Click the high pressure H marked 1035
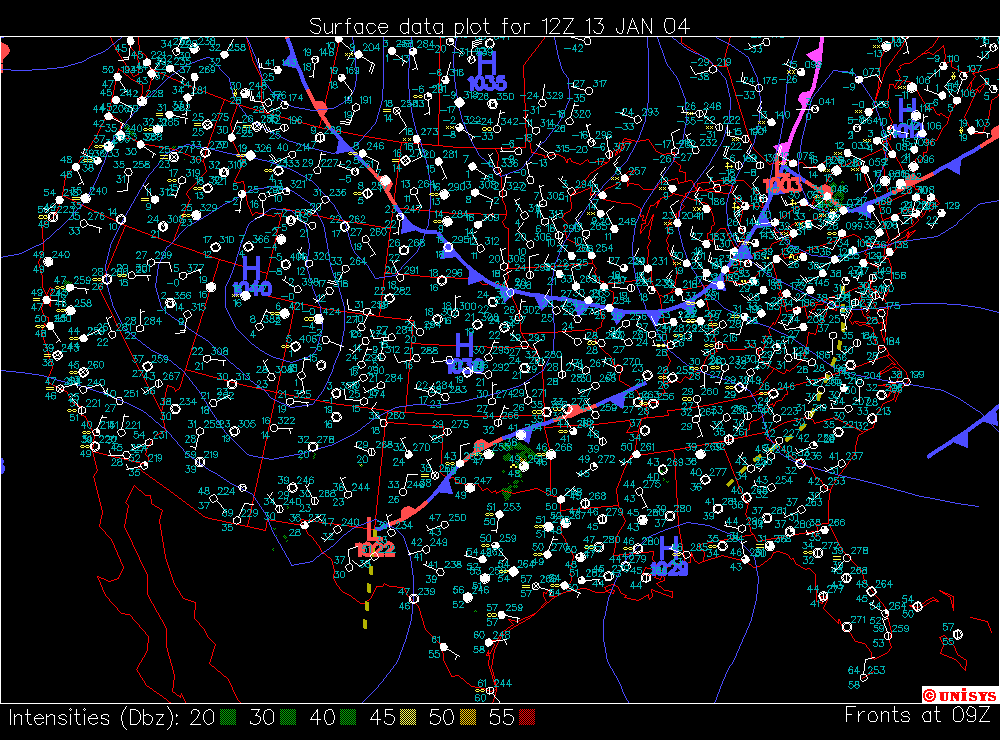The width and height of the screenshot is (1000, 740). click(487, 64)
